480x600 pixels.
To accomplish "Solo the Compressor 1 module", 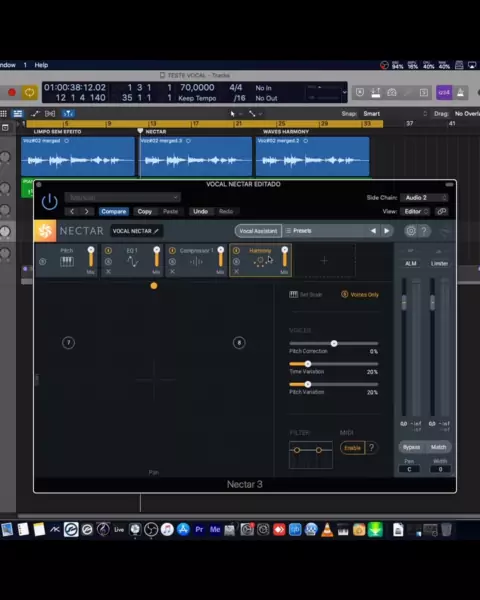I will point(172,262).
